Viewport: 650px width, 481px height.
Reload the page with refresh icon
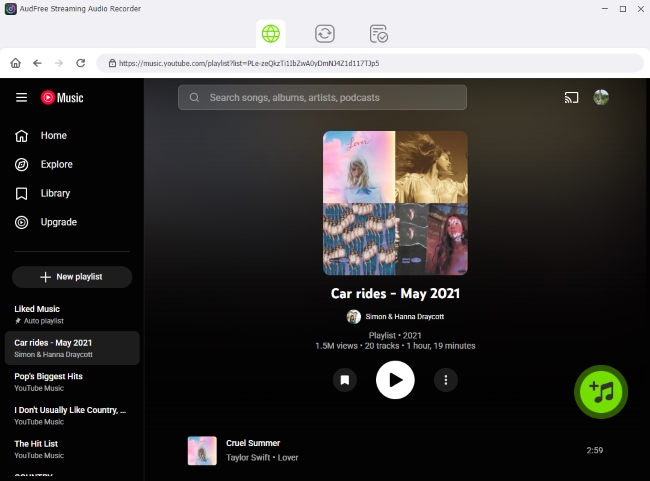click(x=80, y=63)
